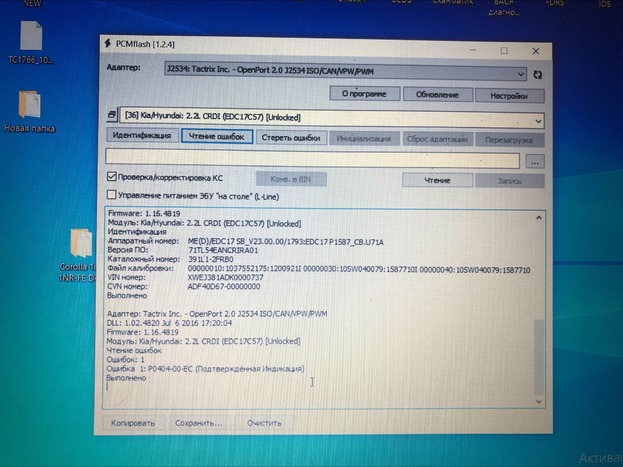Open О программе info

click(x=358, y=93)
